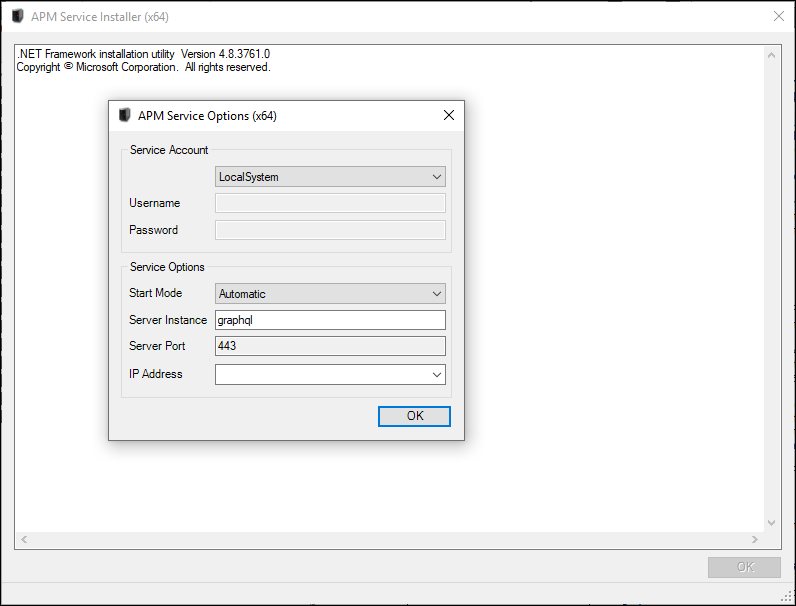
Task: Click the Username input field
Action: click(330, 203)
